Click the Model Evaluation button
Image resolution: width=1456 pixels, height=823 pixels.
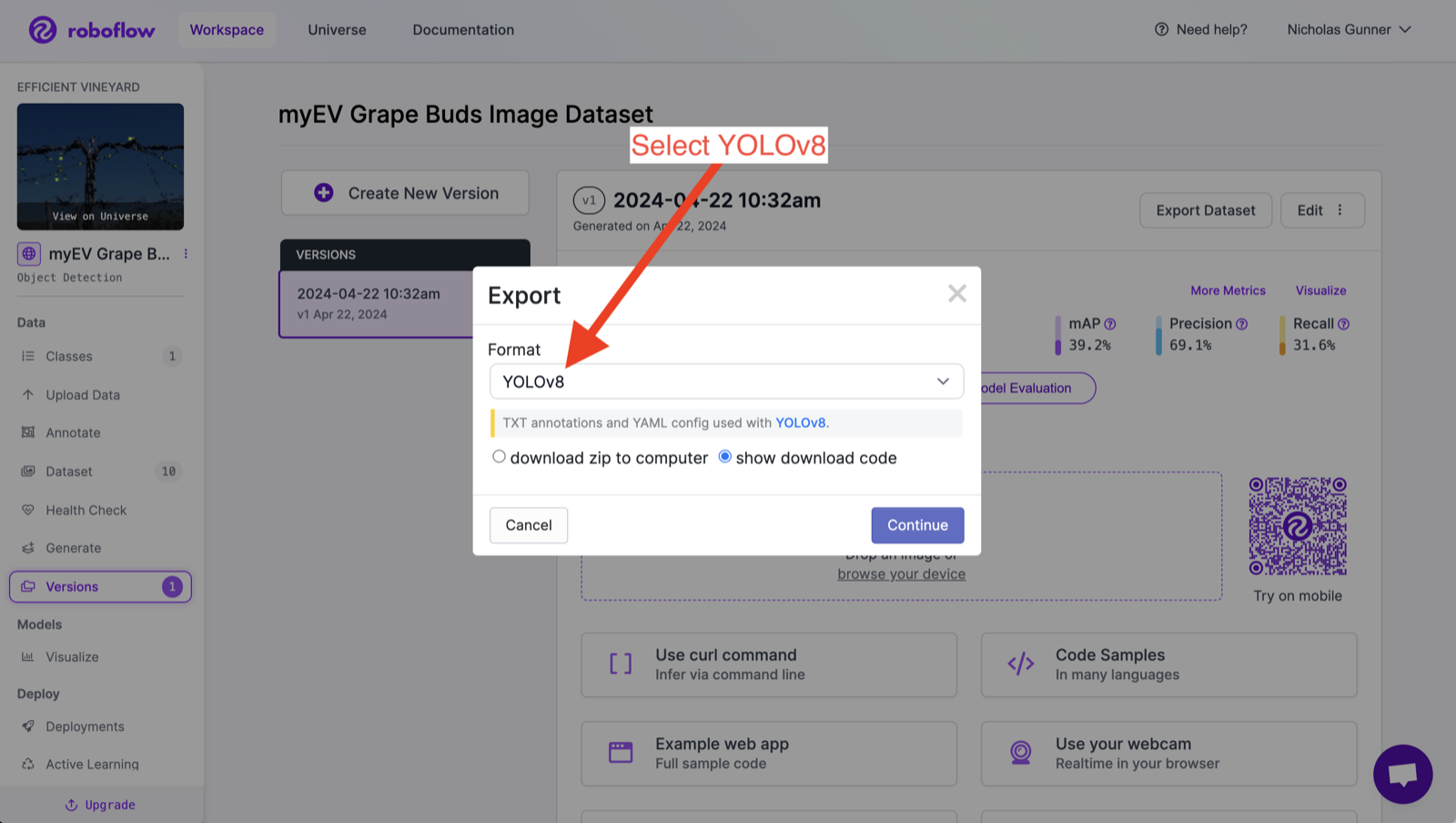coord(1037,388)
